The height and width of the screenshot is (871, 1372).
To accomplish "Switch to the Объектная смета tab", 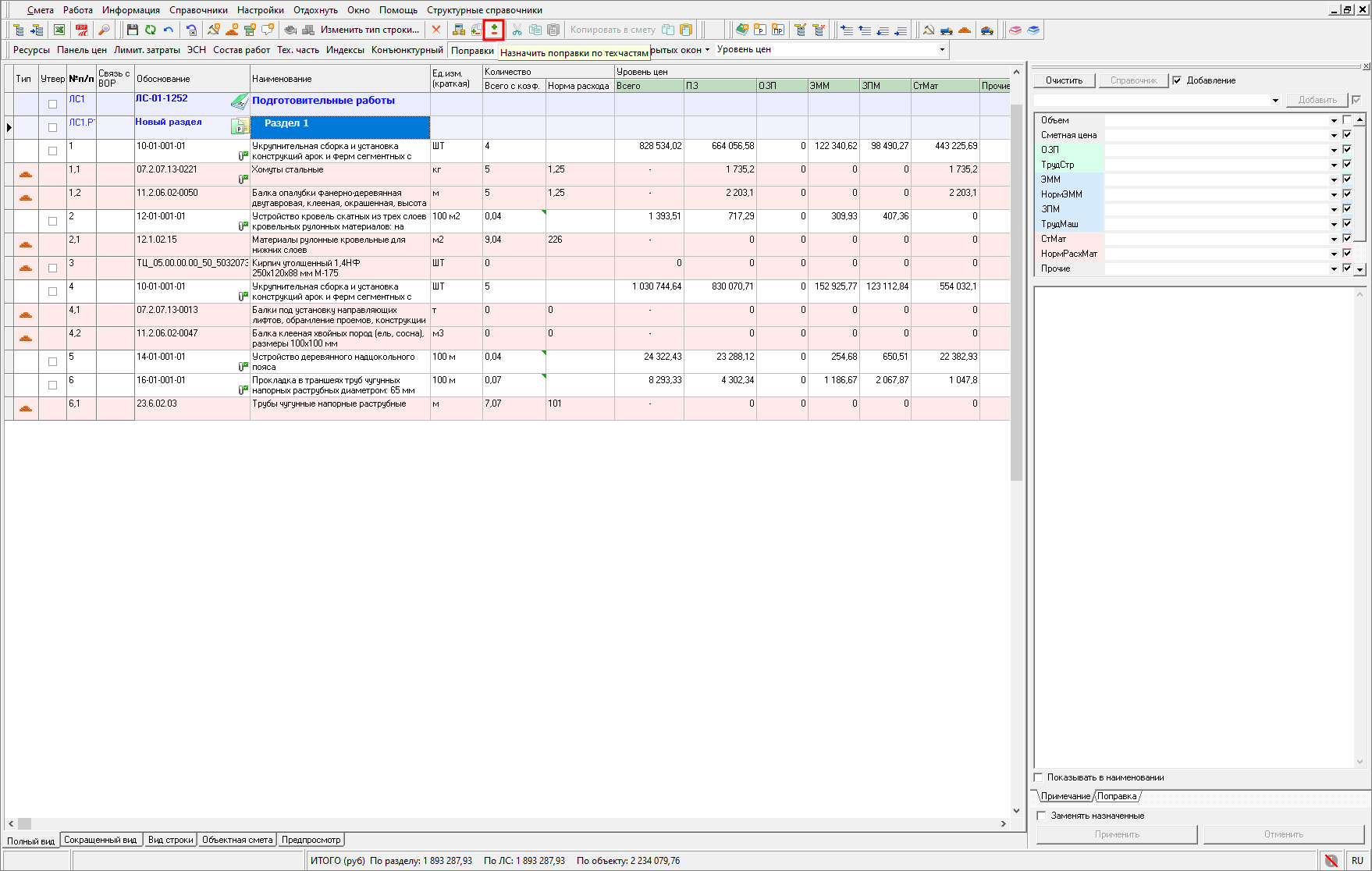I will [x=237, y=840].
